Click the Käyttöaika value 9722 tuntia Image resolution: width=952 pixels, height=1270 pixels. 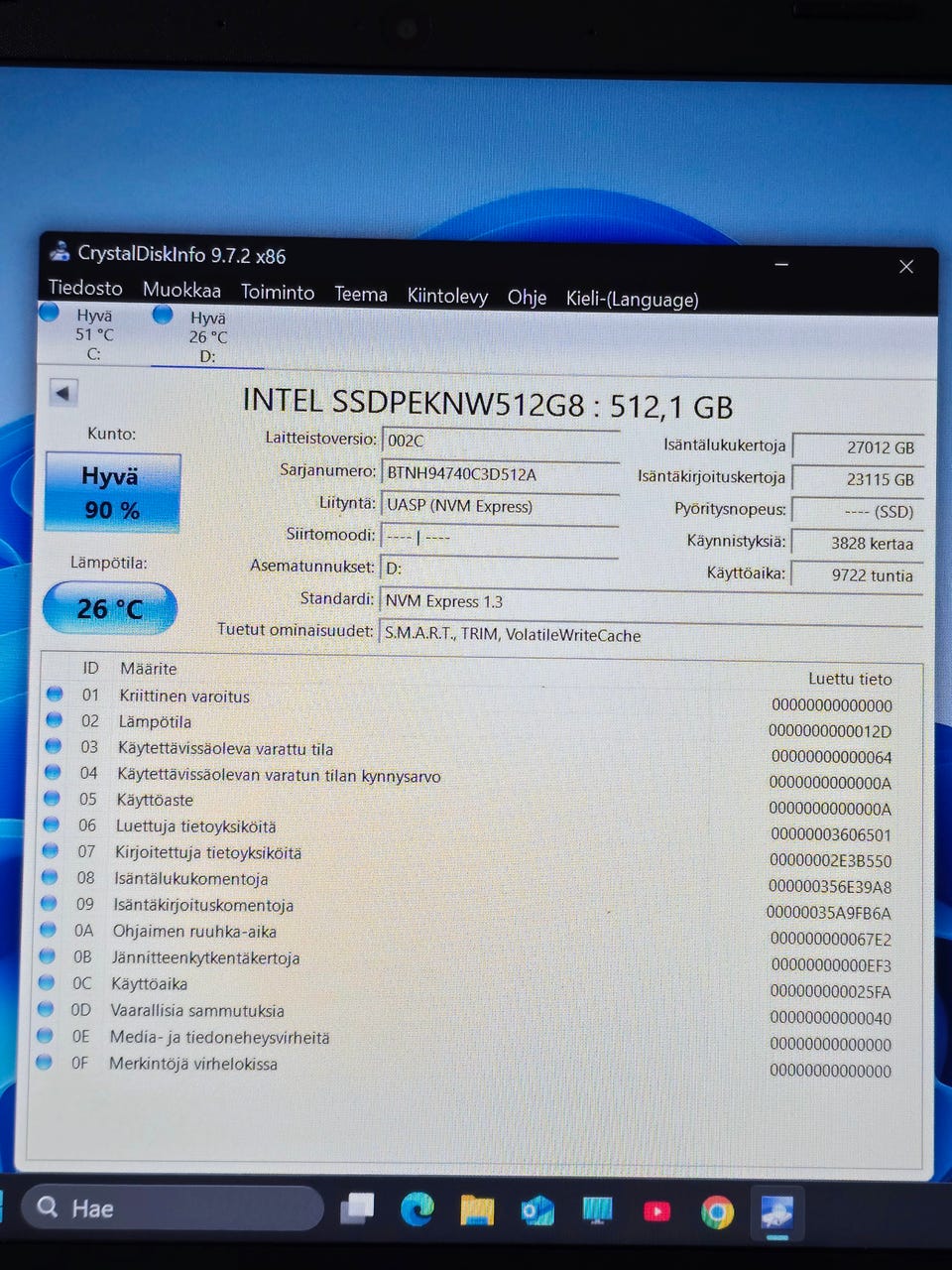(x=858, y=574)
